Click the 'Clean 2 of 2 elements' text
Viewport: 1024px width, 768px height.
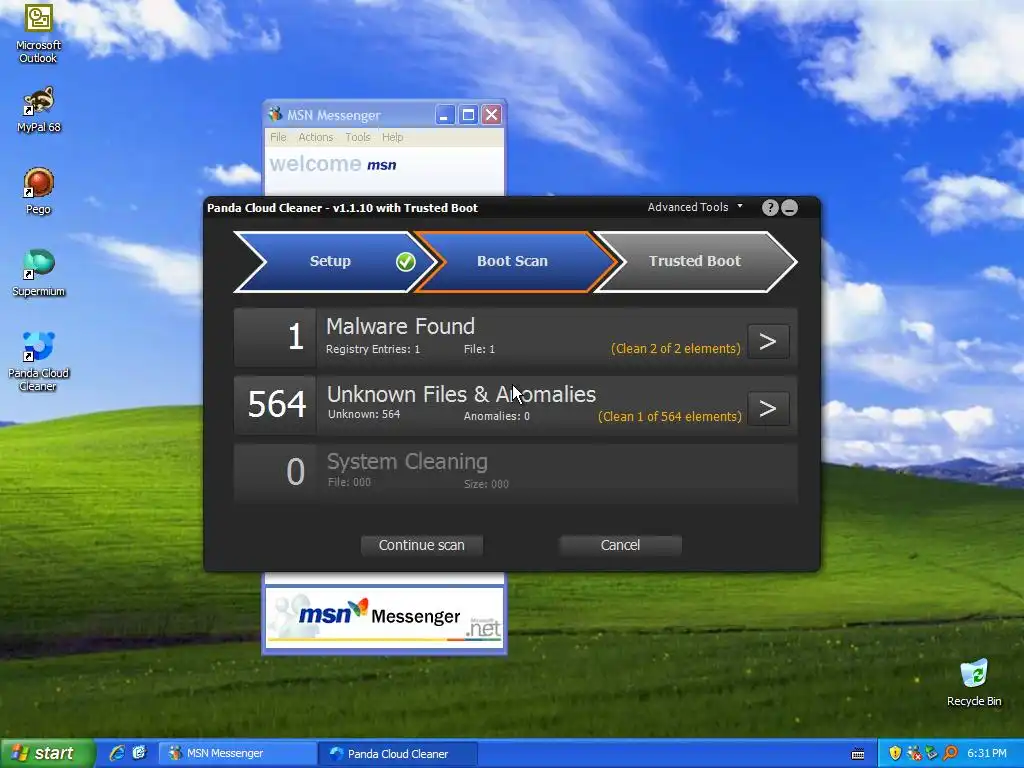pos(676,349)
